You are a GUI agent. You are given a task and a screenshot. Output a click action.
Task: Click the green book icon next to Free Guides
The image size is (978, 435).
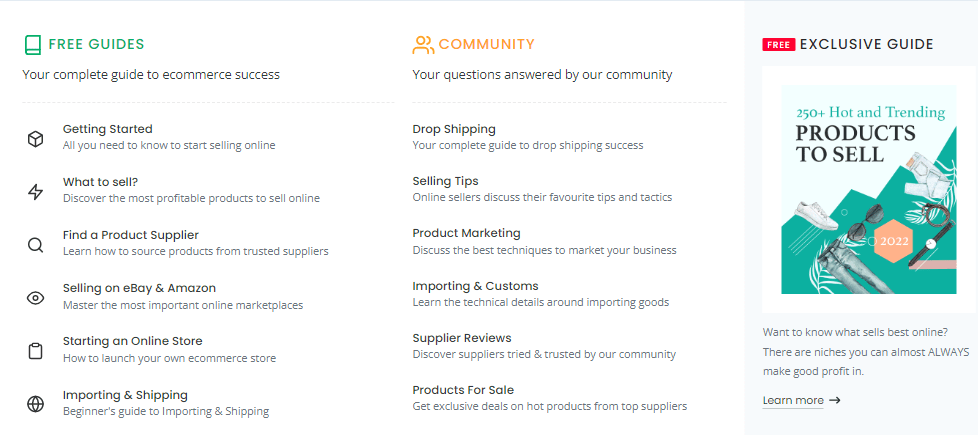[x=32, y=44]
